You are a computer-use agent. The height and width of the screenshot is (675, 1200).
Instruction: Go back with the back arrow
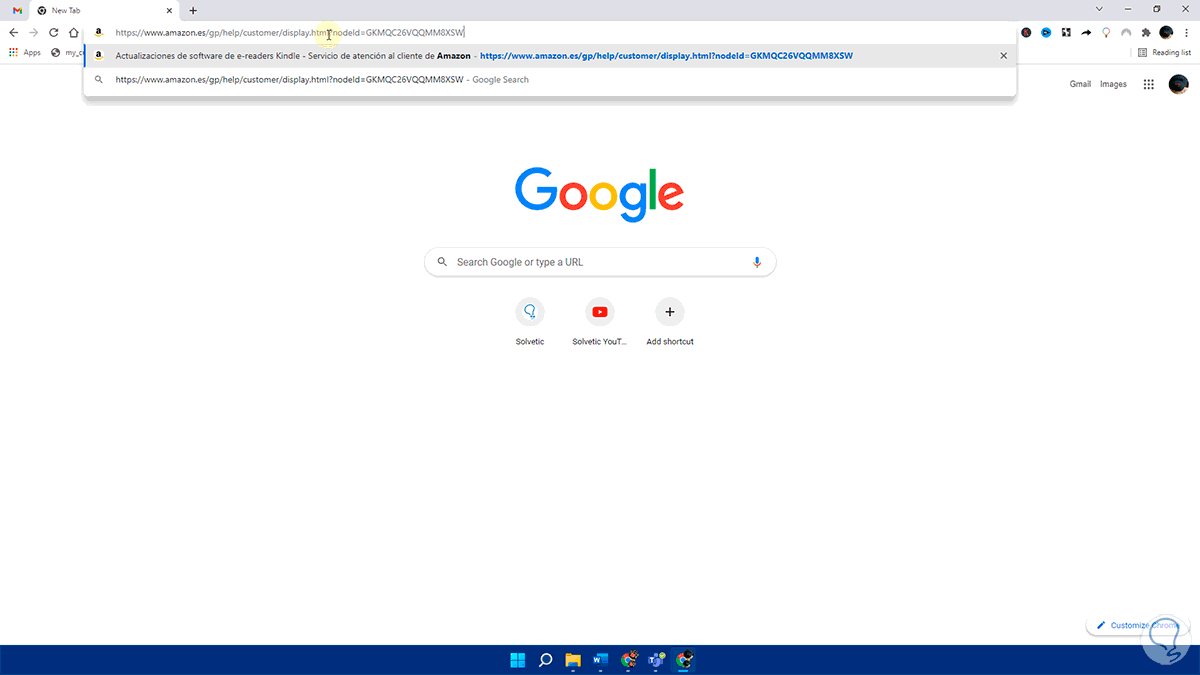click(x=13, y=32)
